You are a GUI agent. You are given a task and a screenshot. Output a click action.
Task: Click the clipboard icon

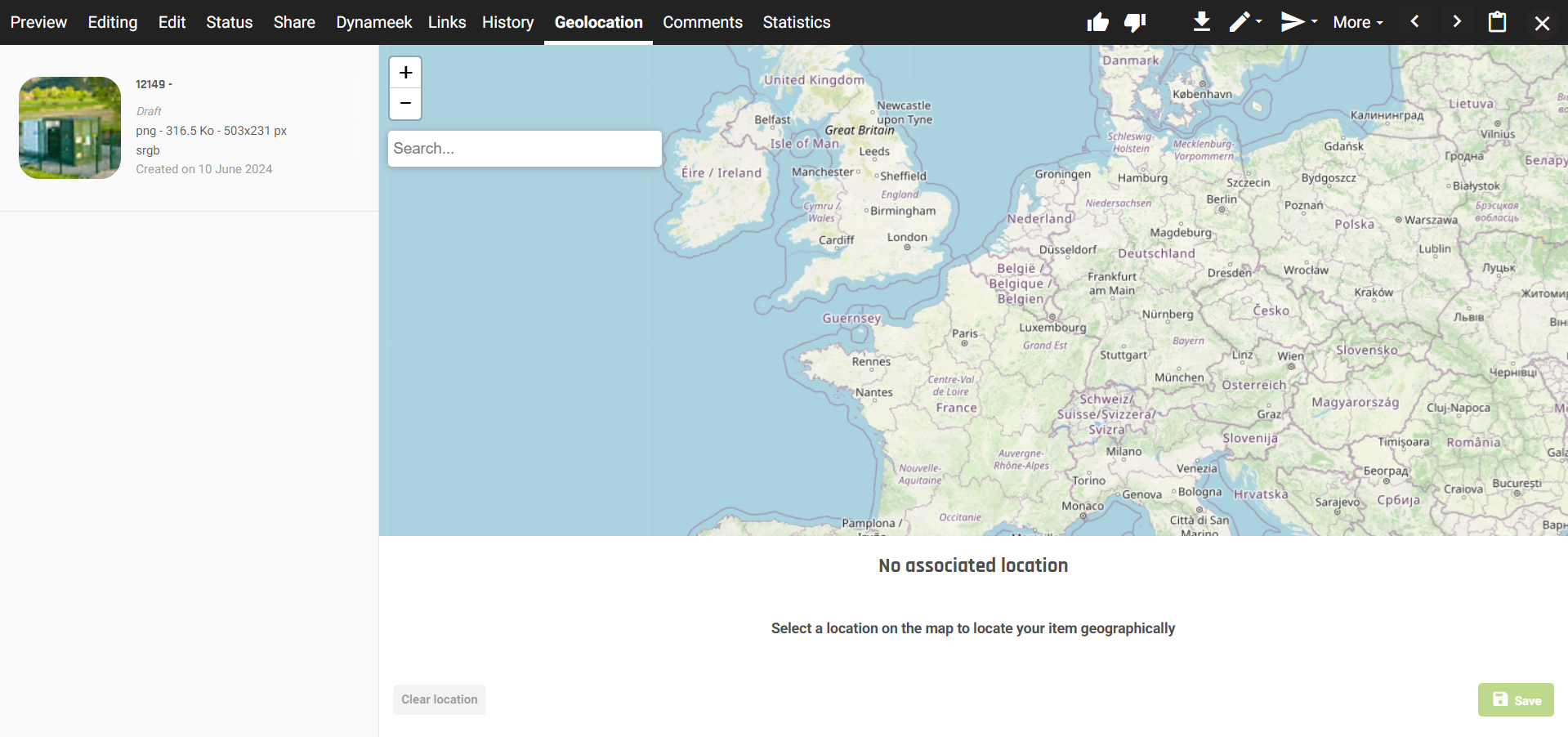click(x=1497, y=22)
